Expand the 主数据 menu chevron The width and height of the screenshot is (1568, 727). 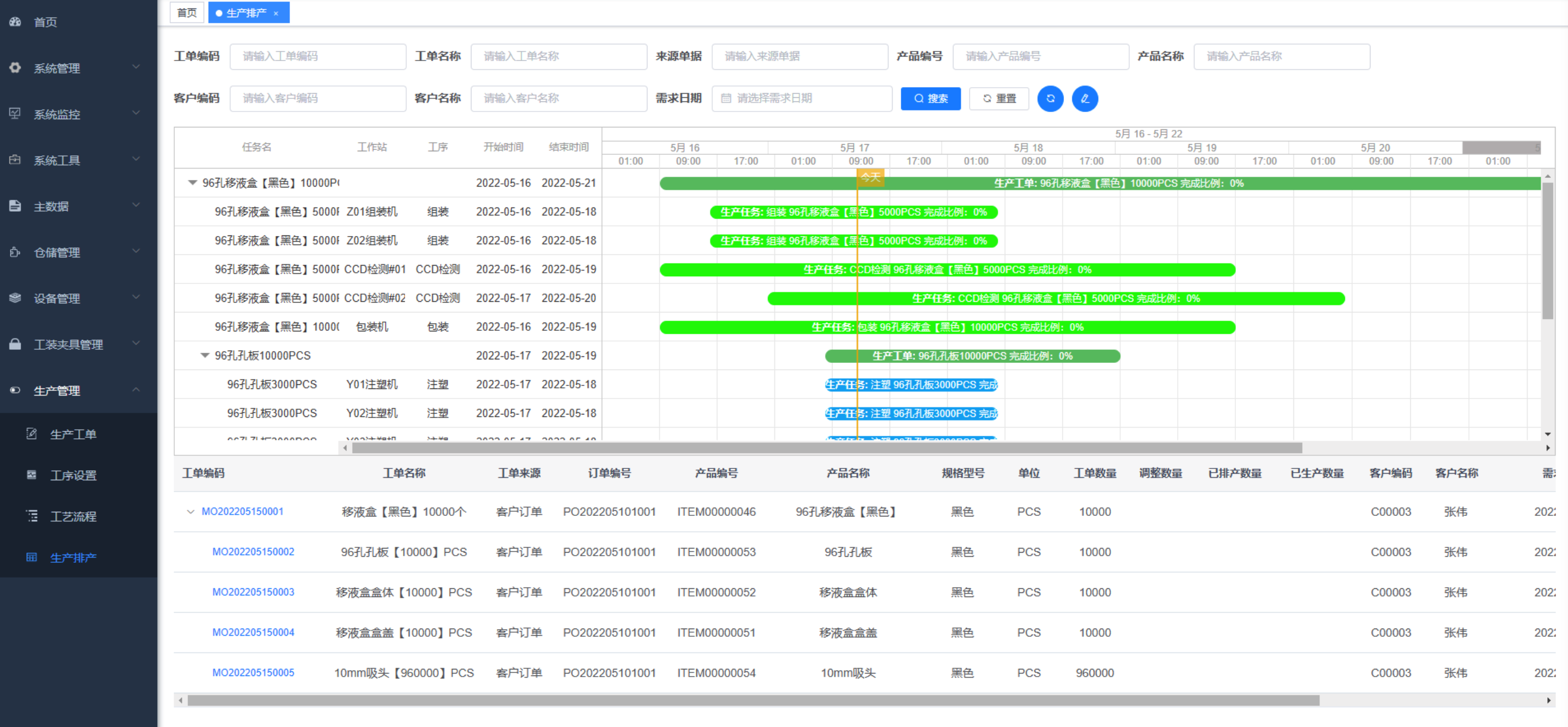136,205
